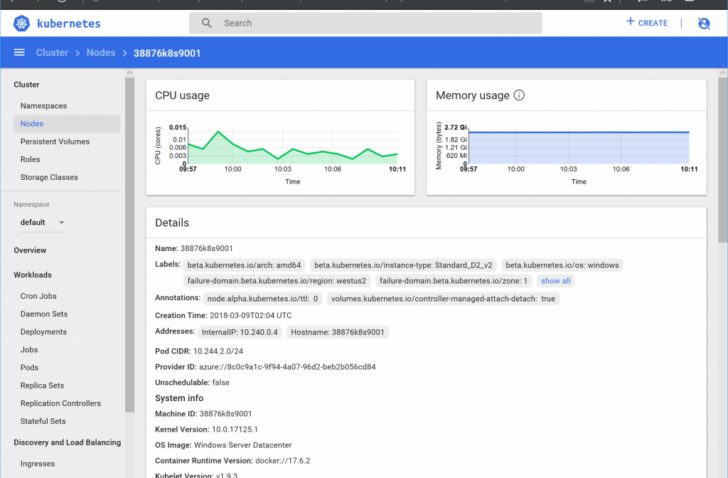Open Daemon Sets in the sidebar
Screen dimensions: 728x478
tap(44, 314)
